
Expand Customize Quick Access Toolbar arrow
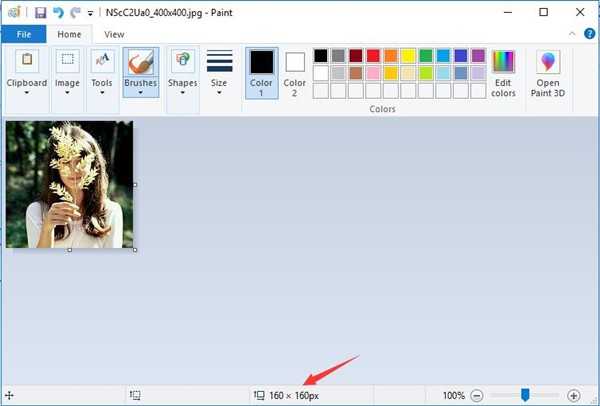(x=91, y=14)
